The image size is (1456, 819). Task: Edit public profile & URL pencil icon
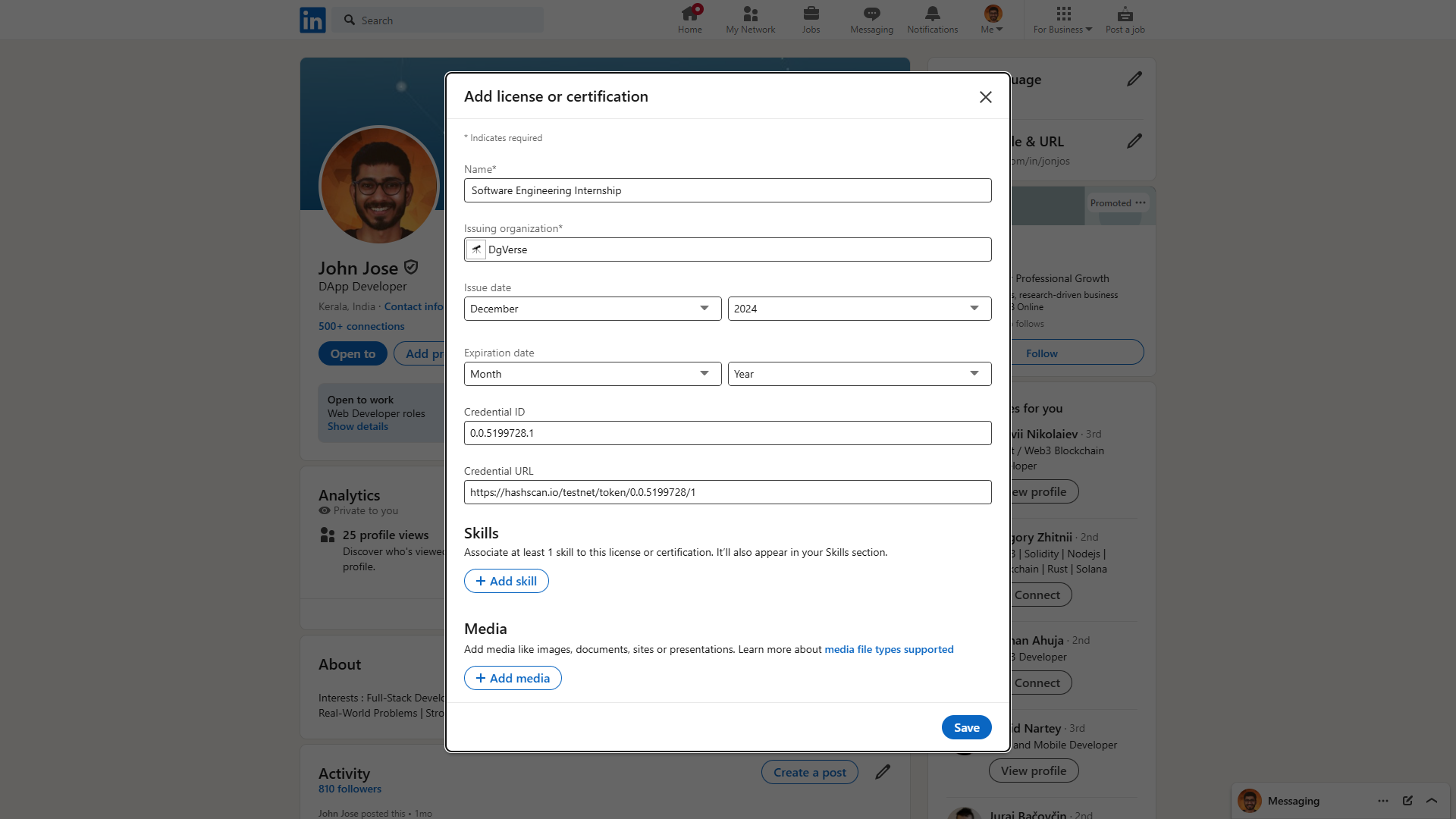point(1134,141)
